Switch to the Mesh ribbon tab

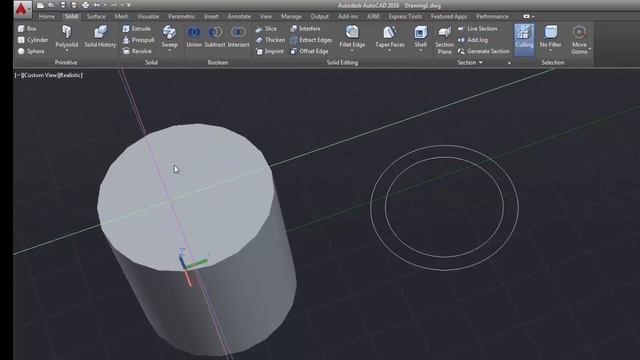click(x=121, y=16)
